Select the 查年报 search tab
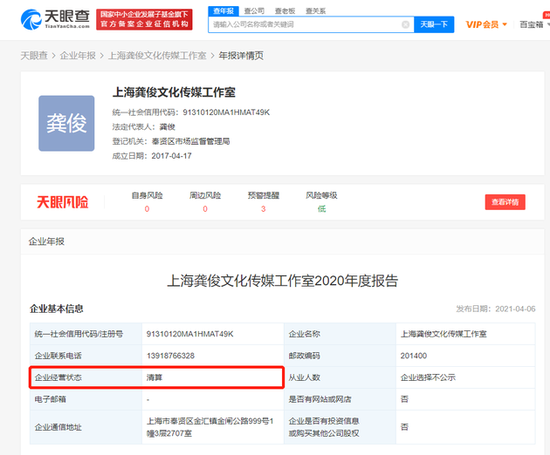The image size is (550, 455). [x=223, y=11]
